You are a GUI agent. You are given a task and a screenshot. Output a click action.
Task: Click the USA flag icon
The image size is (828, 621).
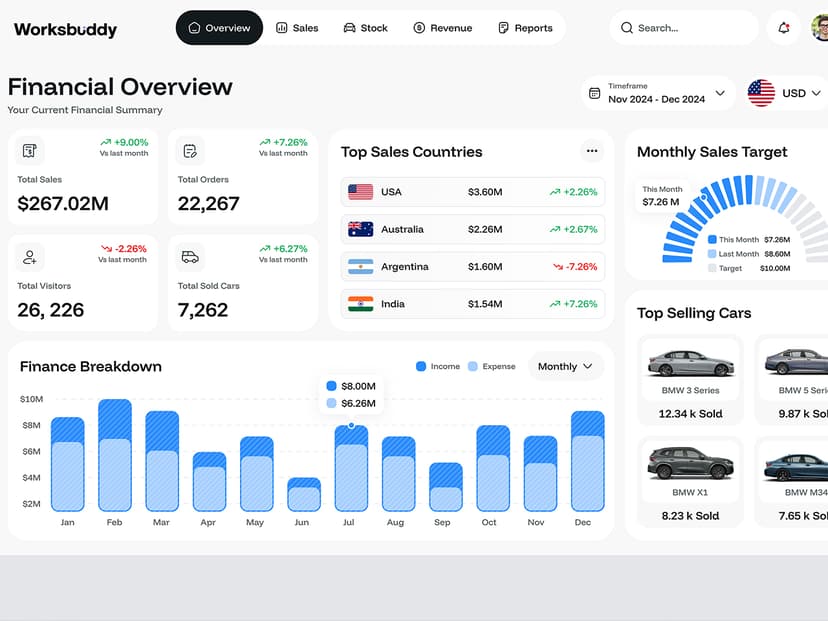point(361,192)
